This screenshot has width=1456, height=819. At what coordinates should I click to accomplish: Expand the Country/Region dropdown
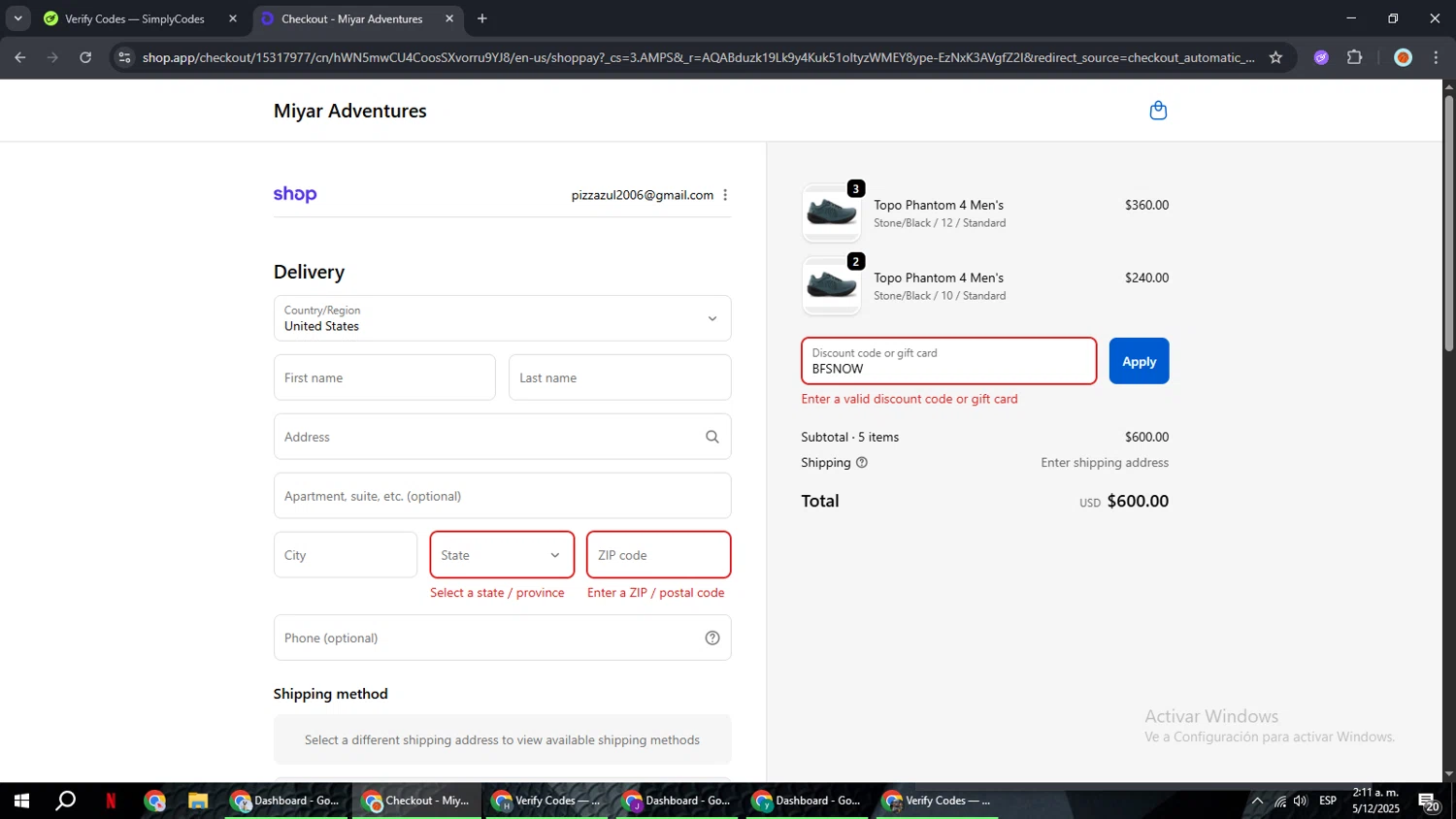point(502,318)
